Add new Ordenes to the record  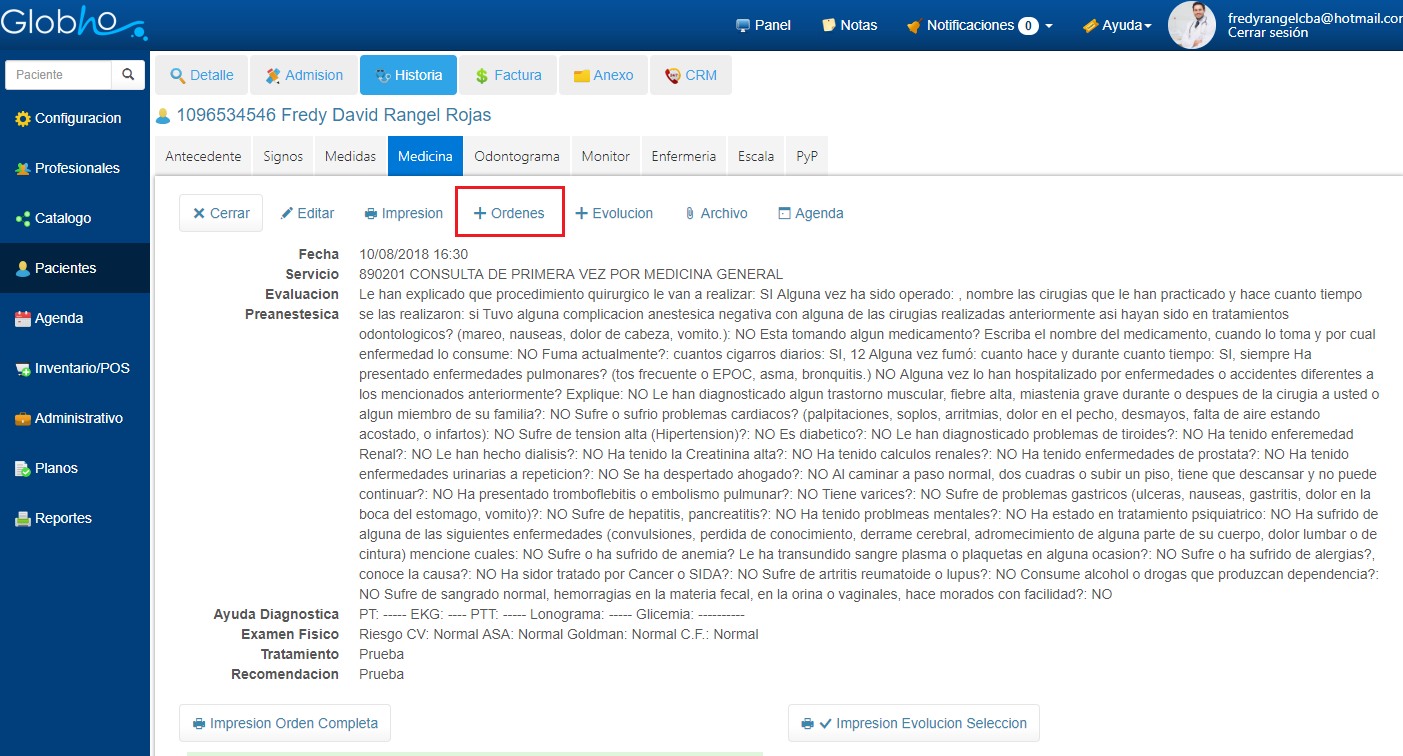[509, 213]
